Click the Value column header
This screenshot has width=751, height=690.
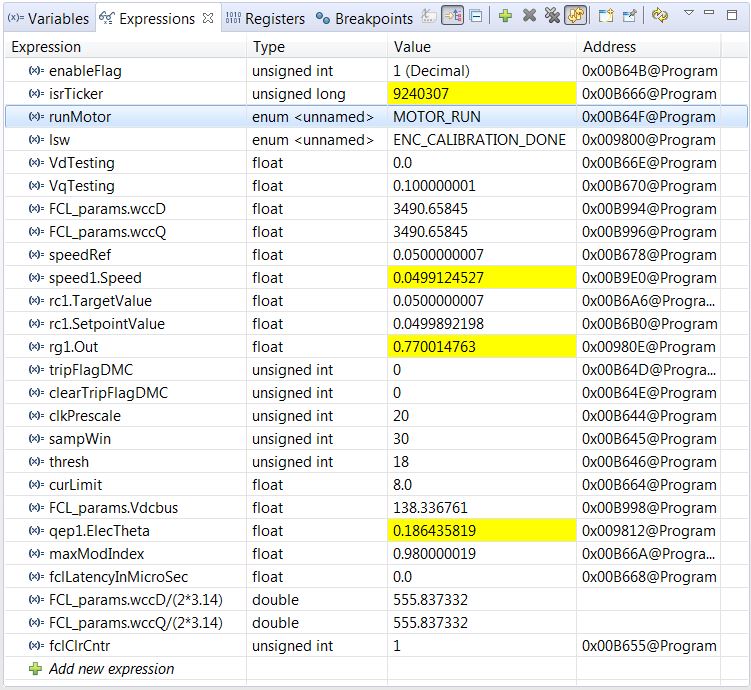pos(413,47)
